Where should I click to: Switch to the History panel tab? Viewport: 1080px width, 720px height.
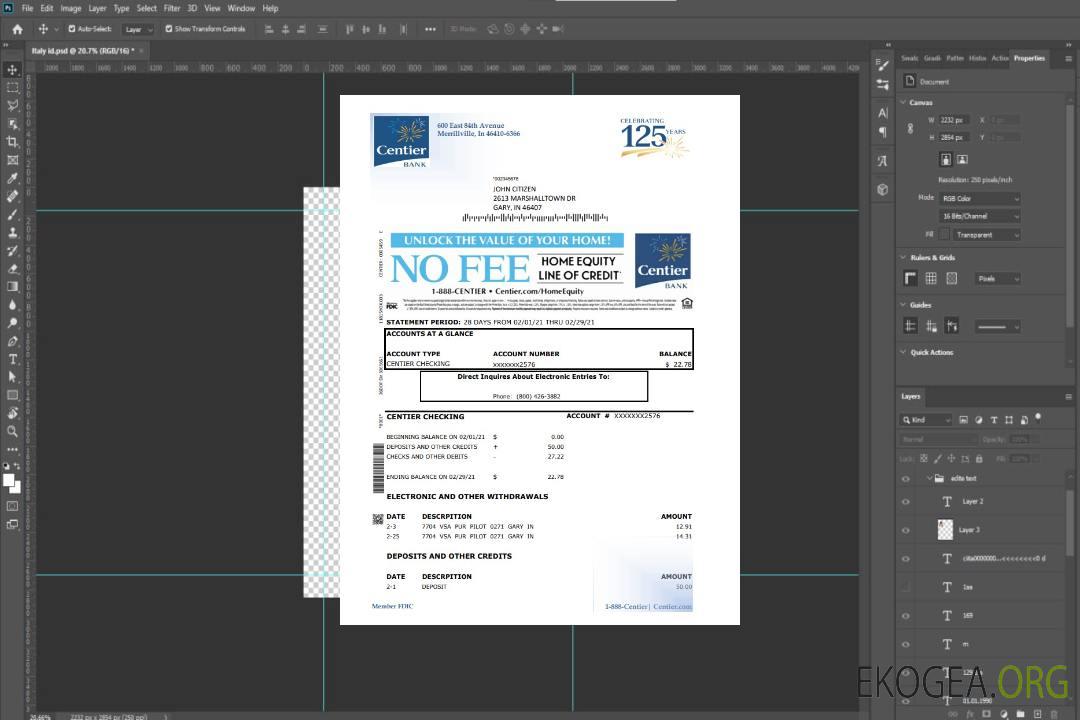coord(977,59)
